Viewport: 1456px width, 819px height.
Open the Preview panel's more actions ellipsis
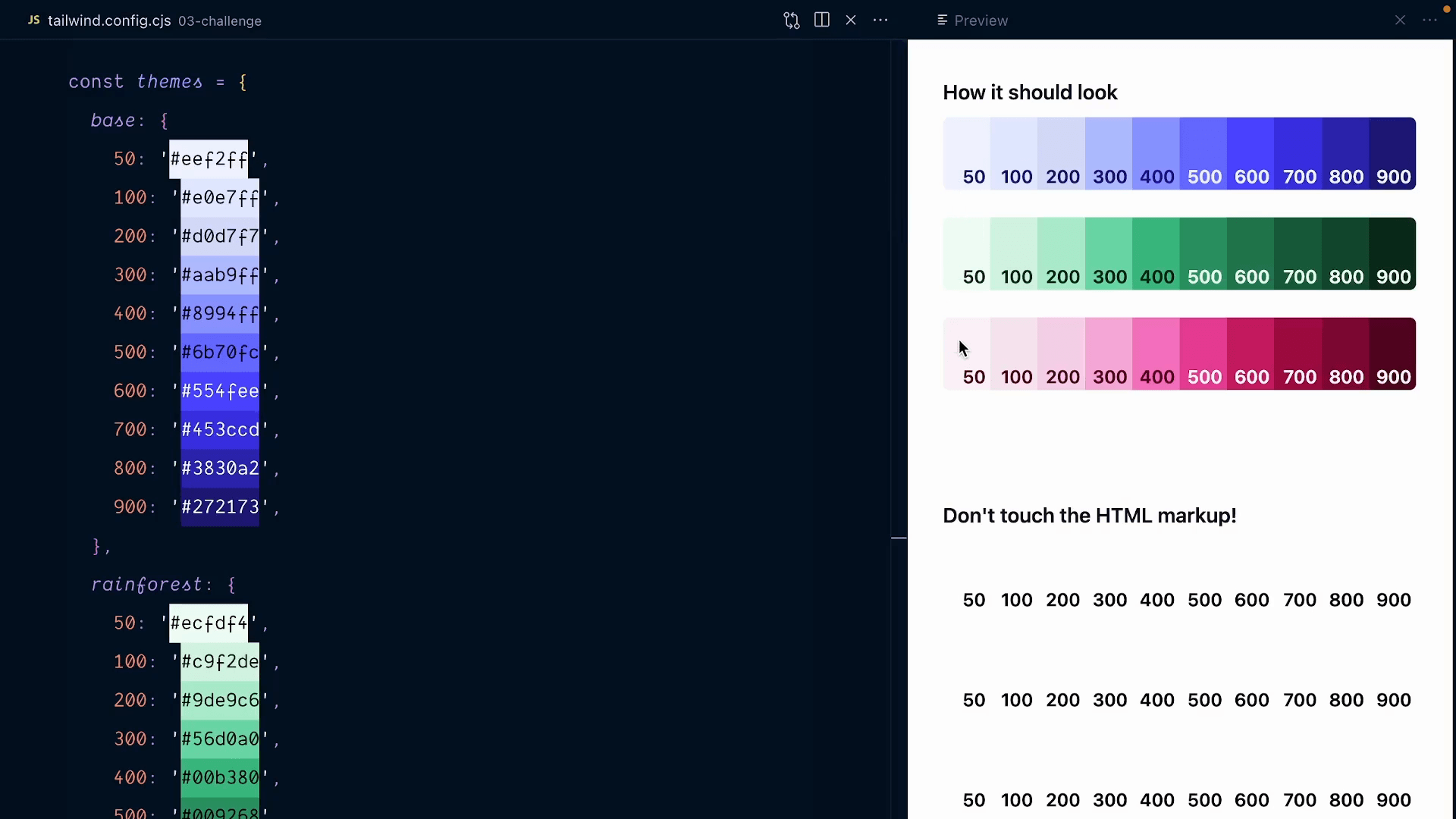(1430, 20)
